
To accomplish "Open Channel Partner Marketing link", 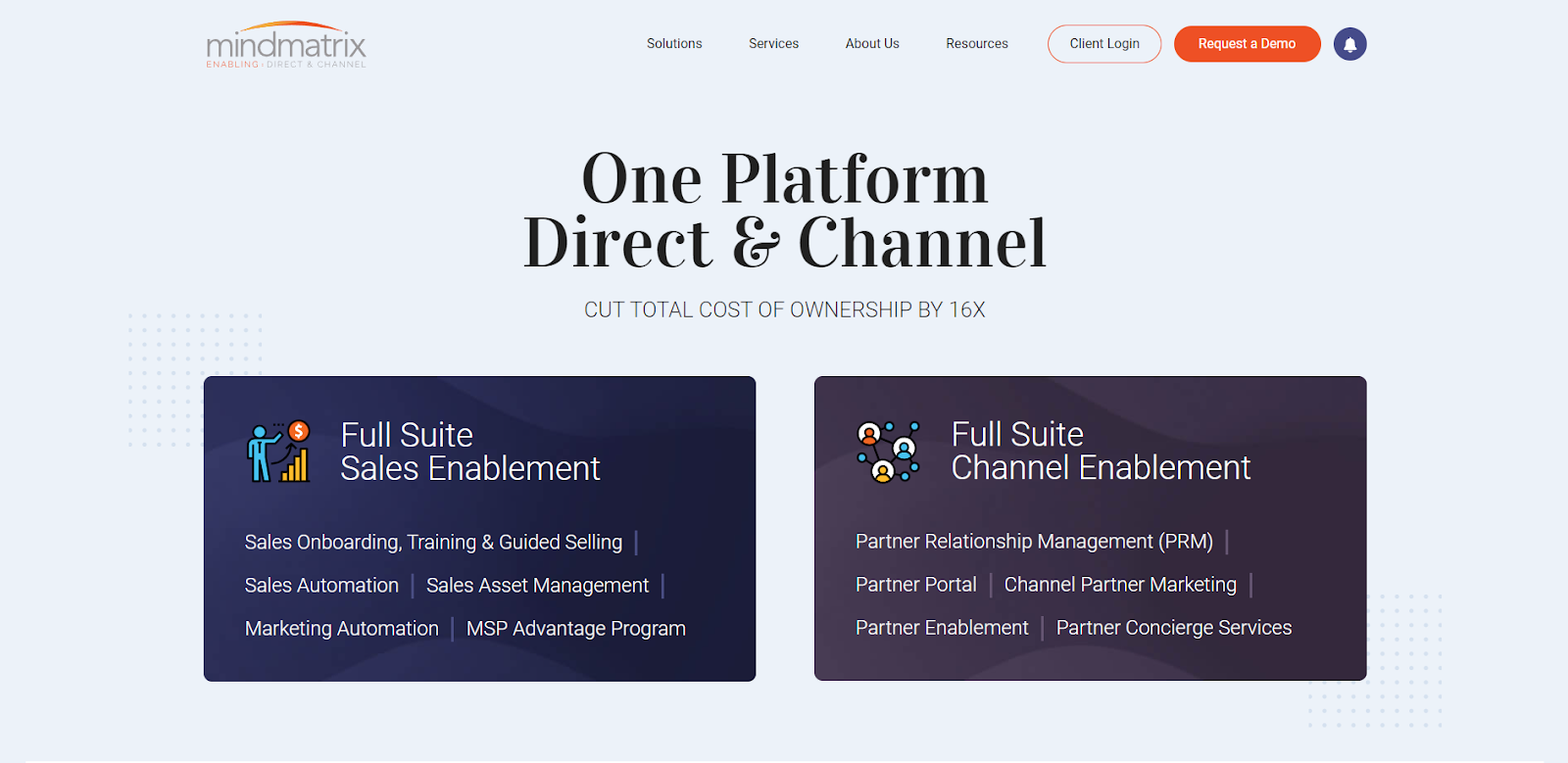I will click(x=1120, y=585).
